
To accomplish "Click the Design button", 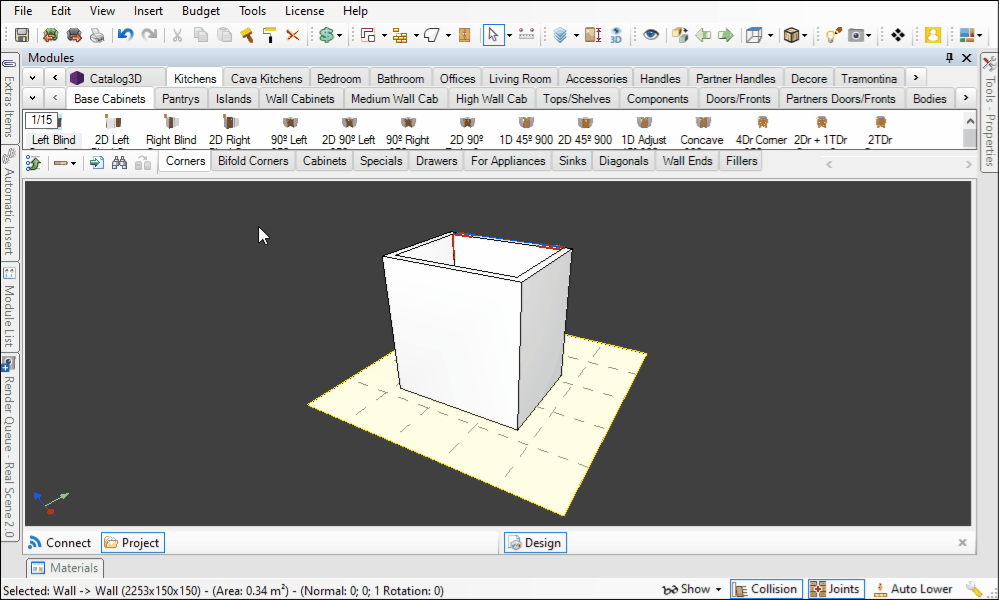I will point(535,543).
